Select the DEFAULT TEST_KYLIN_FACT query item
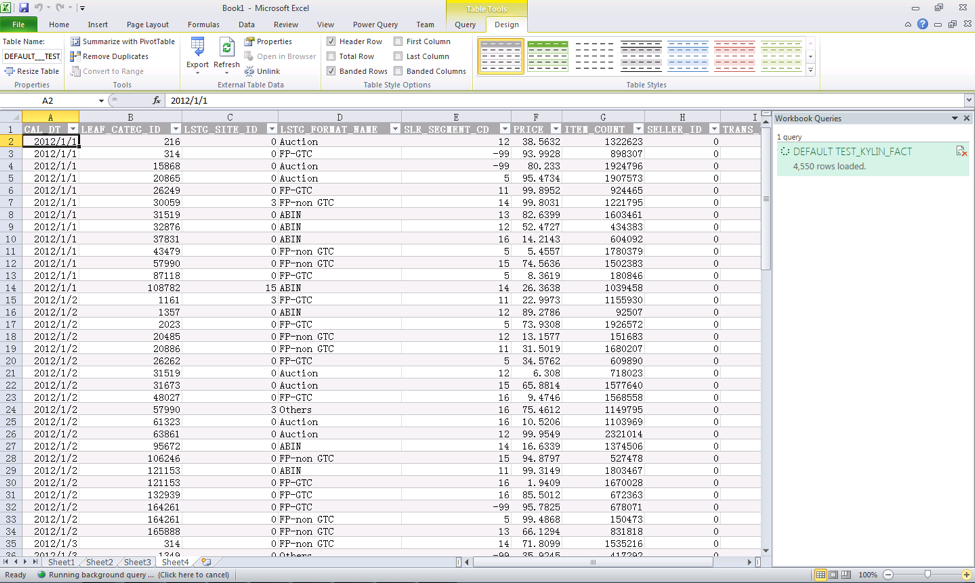The height and width of the screenshot is (583, 975). tap(852, 152)
